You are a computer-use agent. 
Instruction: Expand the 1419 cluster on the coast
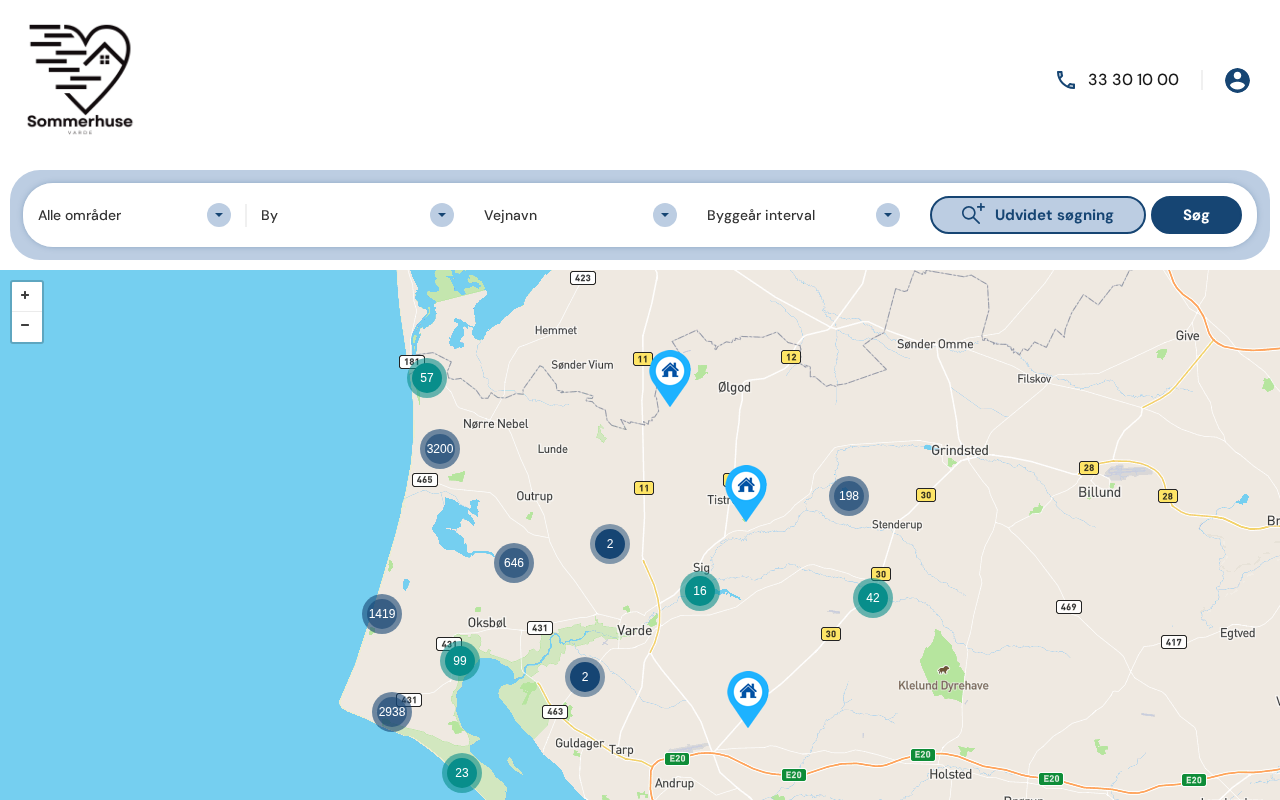pyautogui.click(x=382, y=614)
